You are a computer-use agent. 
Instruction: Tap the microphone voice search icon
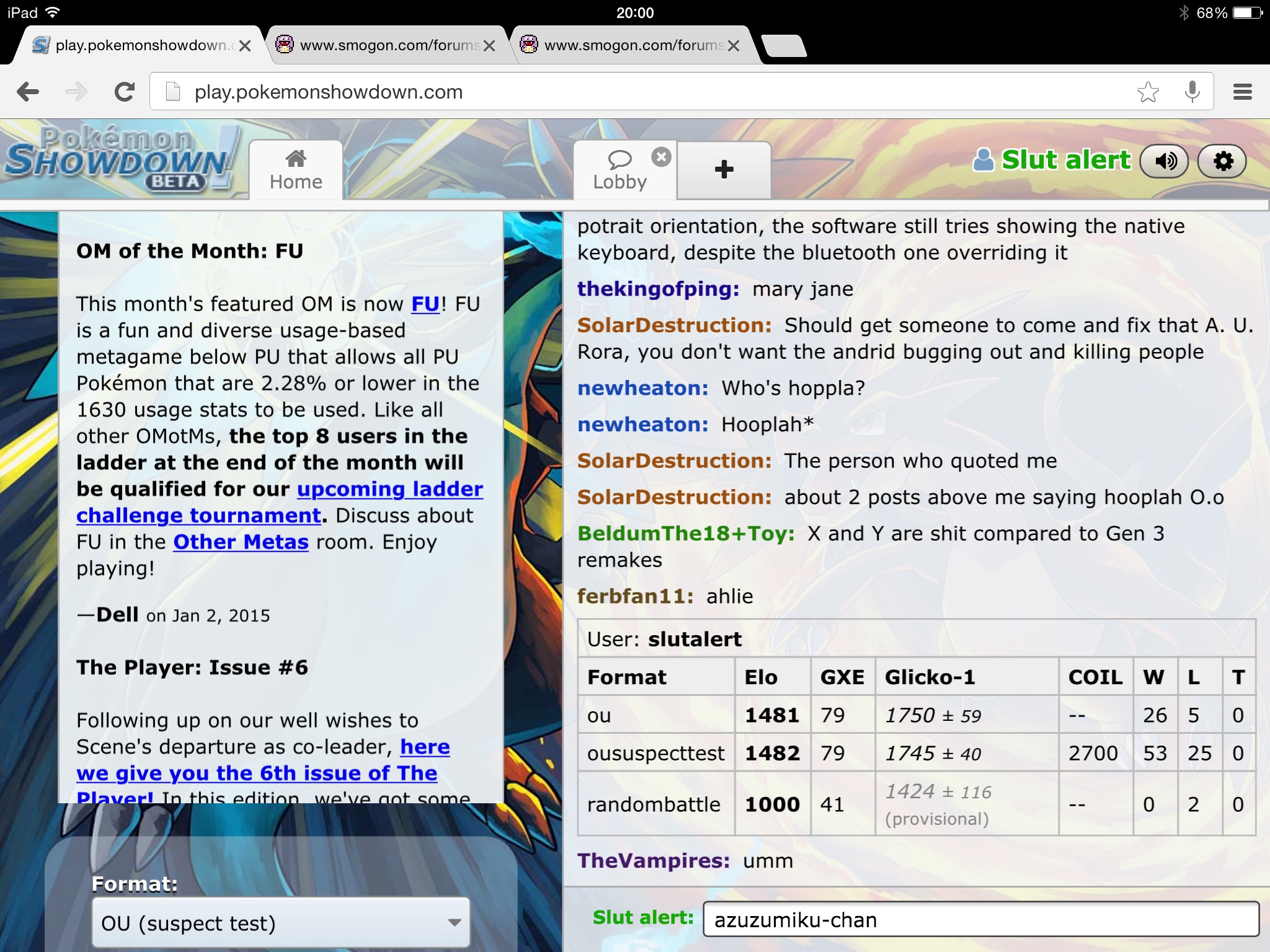pos(1192,92)
